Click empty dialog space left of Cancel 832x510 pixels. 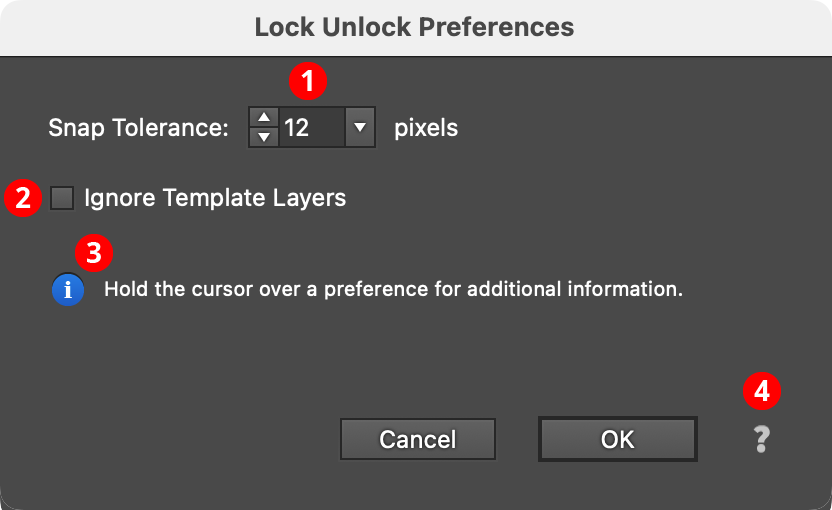[x=180, y=439]
